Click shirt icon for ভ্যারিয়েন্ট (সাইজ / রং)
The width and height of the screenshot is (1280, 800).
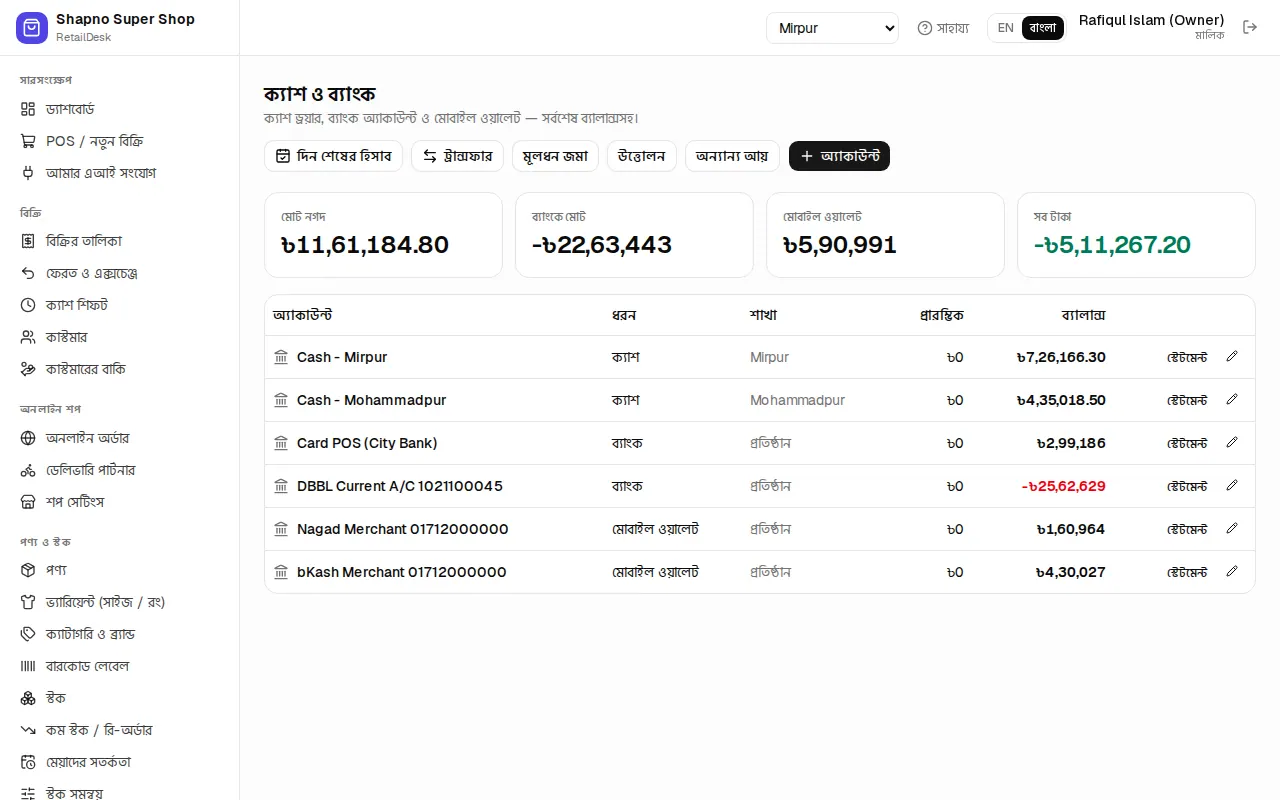[x=28, y=602]
